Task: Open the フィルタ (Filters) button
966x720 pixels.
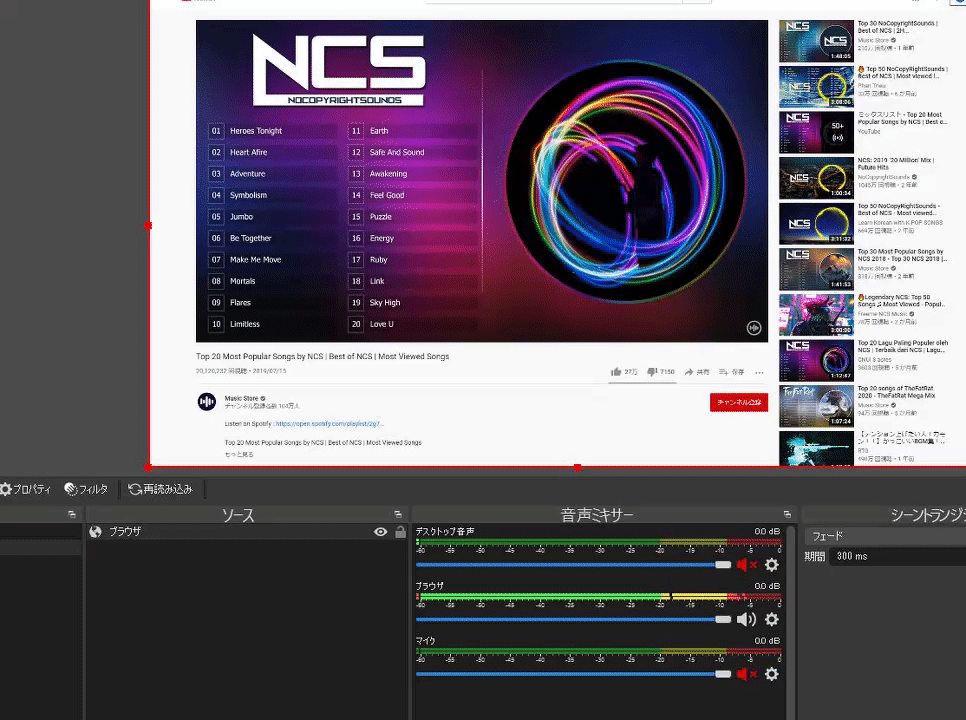Action: (x=87, y=489)
